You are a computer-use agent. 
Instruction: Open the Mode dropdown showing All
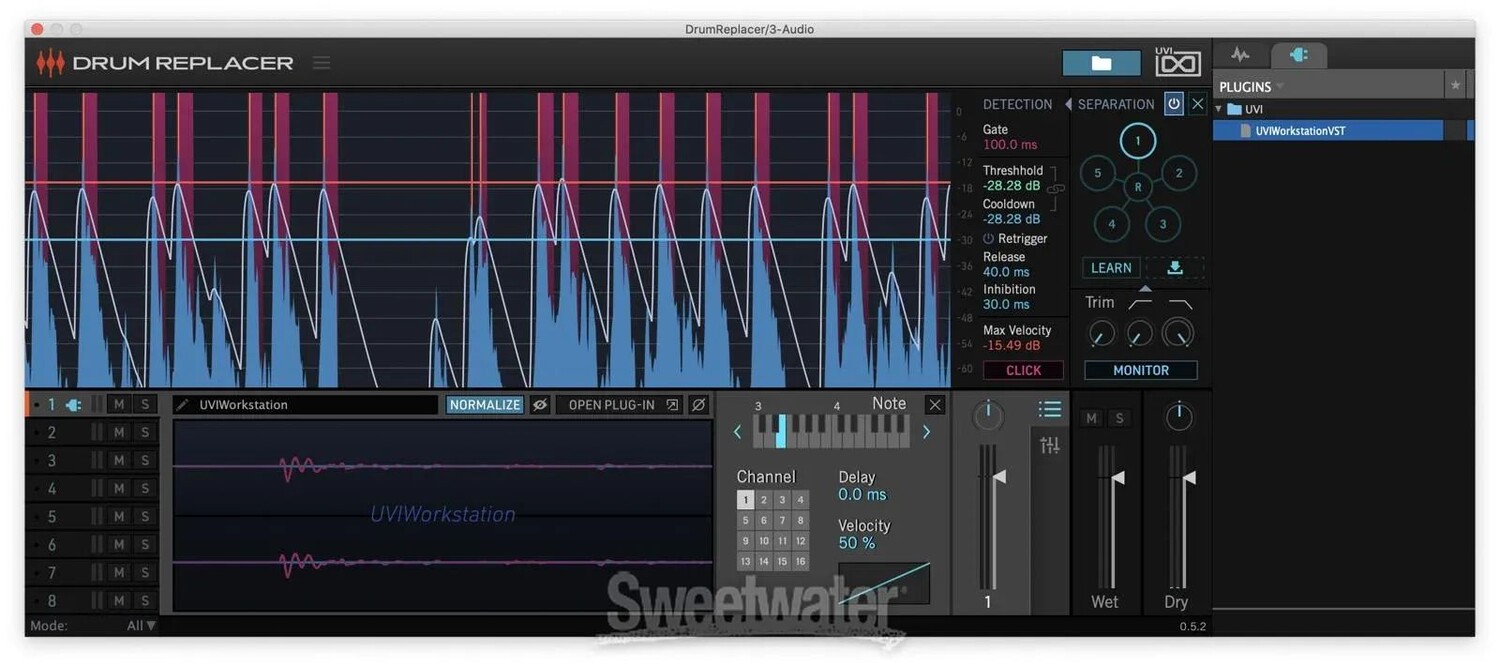click(143, 626)
